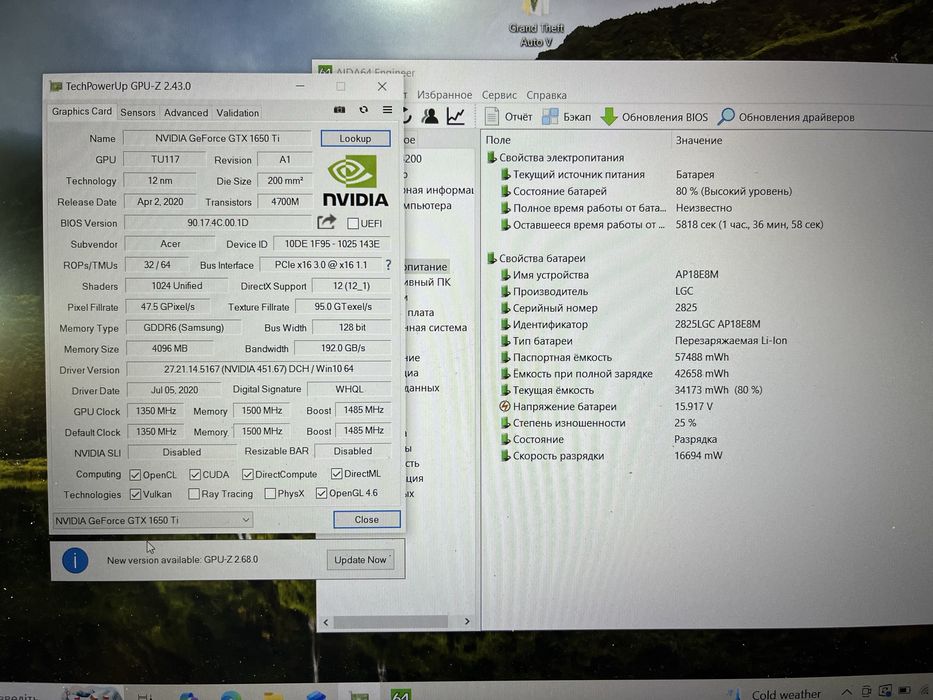Click the Driver Version field value
933x700 pixels.
[259, 369]
